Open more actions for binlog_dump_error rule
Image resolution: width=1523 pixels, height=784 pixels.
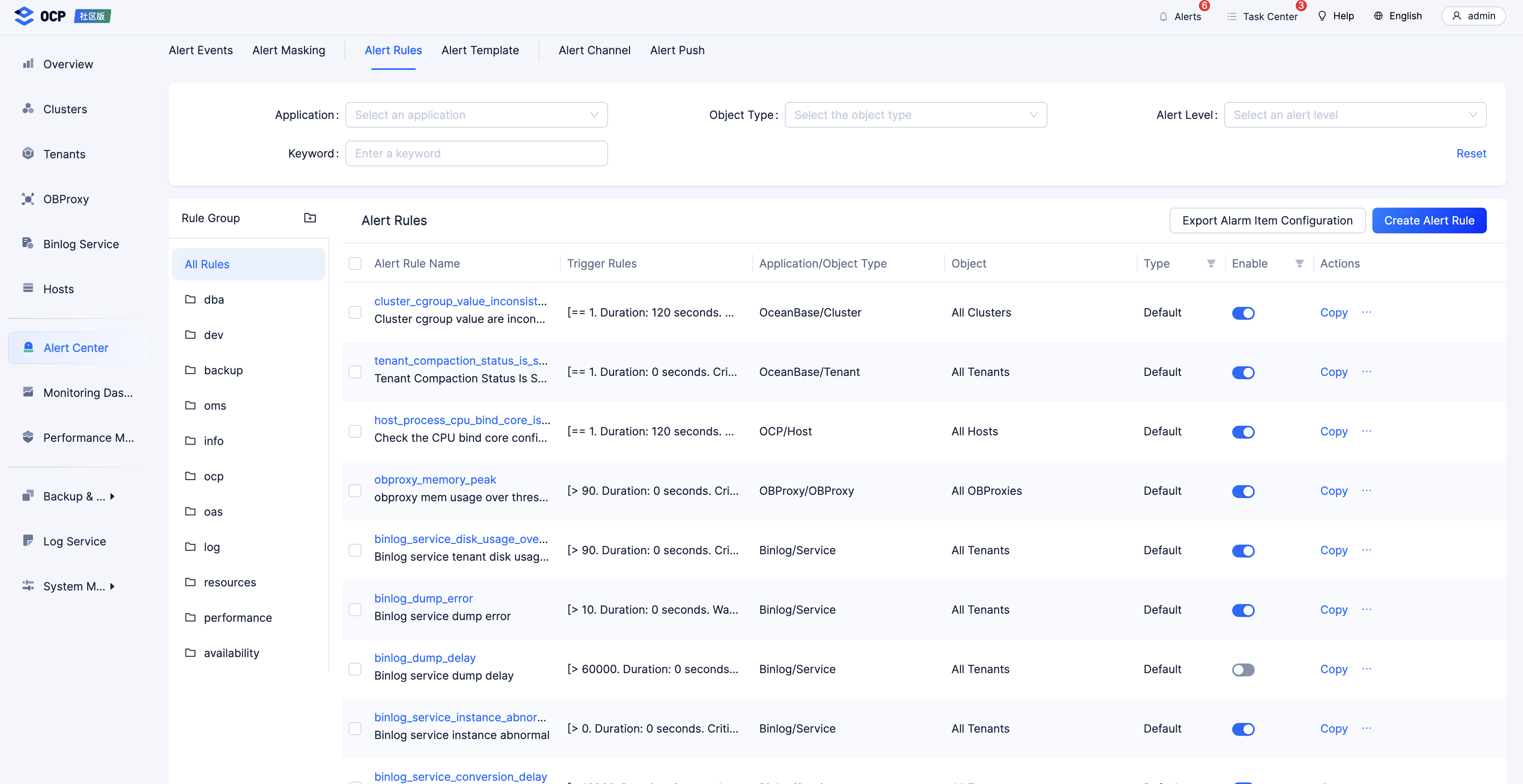(1366, 609)
